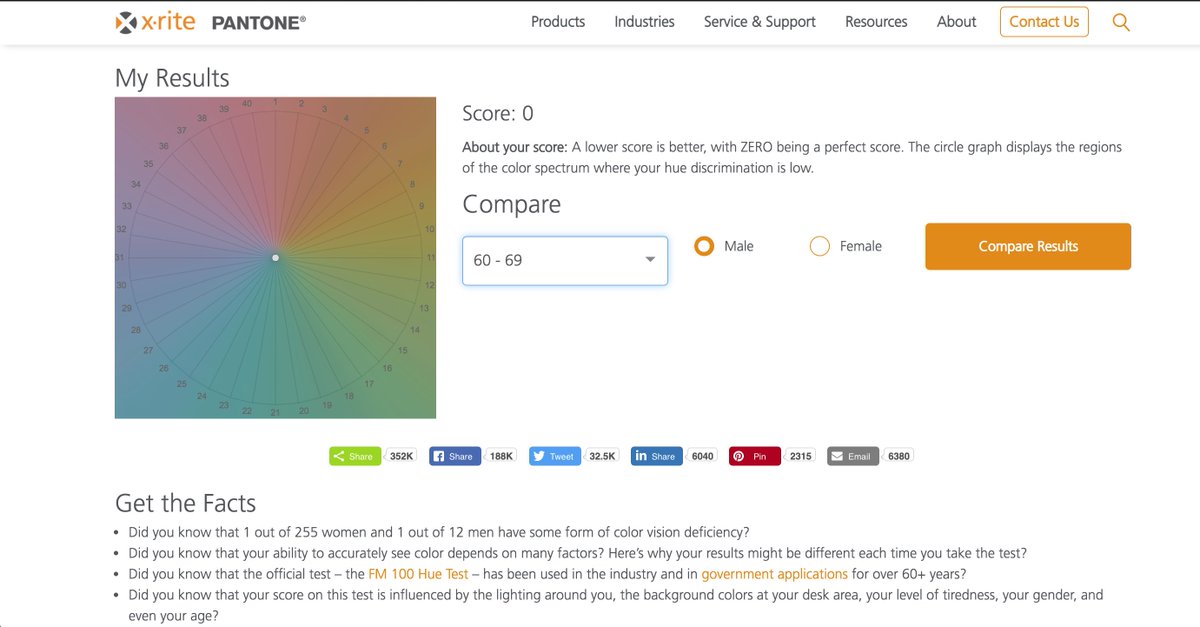Click the green Share button icon
The width and height of the screenshot is (1200, 627).
click(355, 456)
